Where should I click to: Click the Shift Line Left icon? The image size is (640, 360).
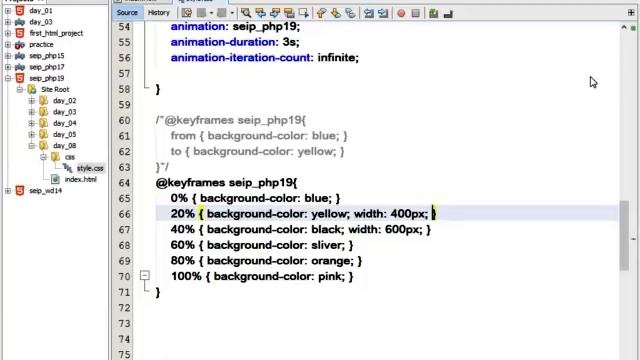[x=369, y=13]
